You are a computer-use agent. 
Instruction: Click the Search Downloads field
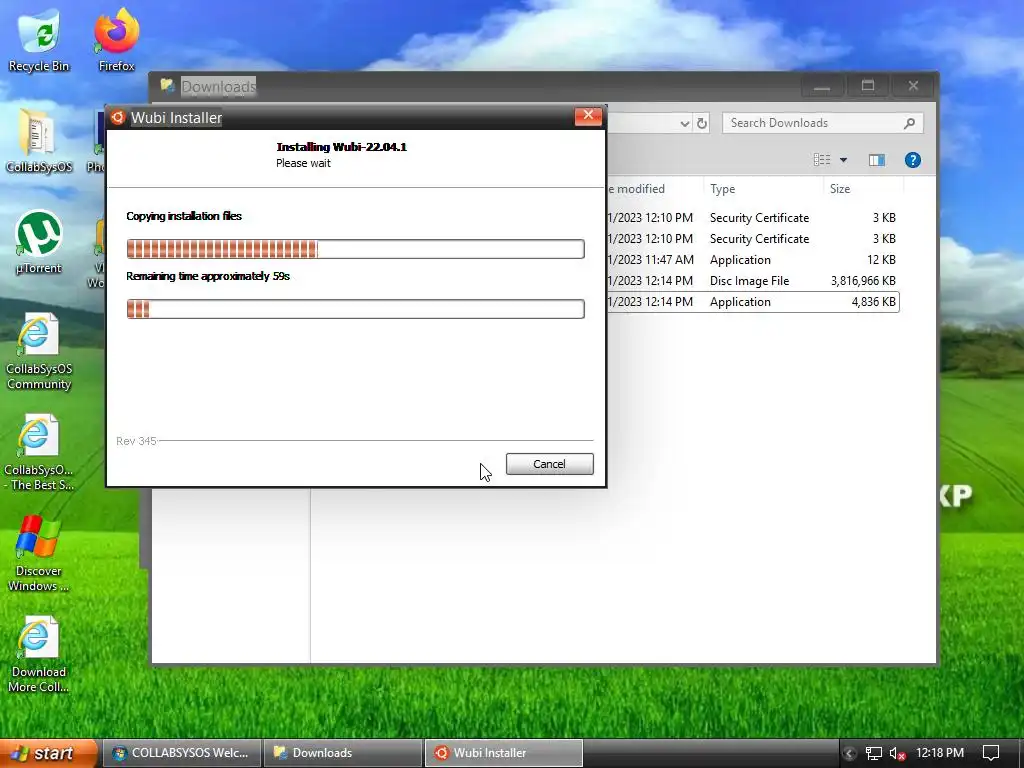pos(822,123)
